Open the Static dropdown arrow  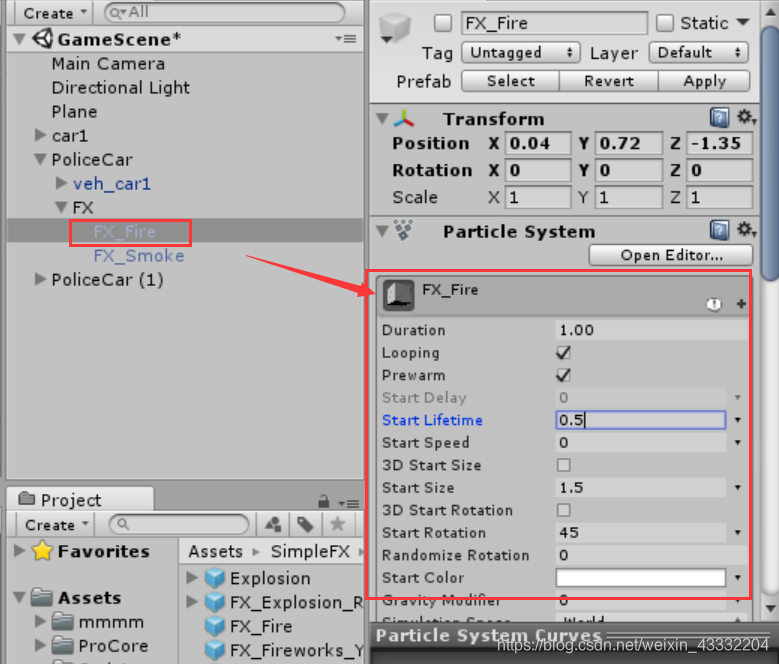[x=742, y=22]
